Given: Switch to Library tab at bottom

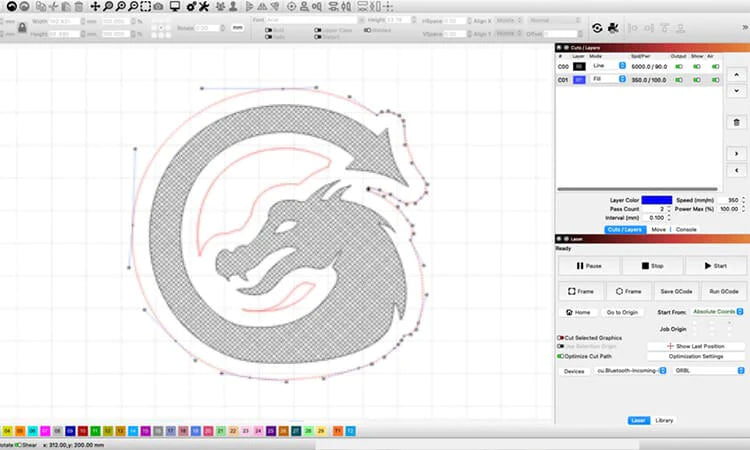Looking at the screenshot, I should click(664, 420).
